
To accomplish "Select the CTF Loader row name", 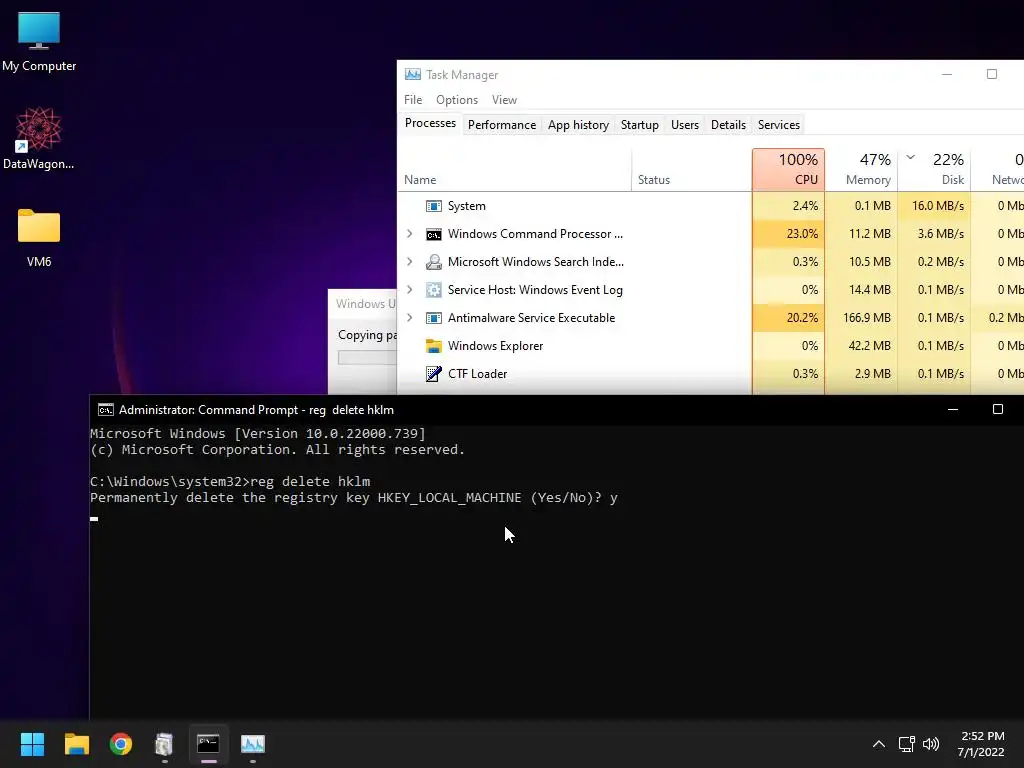I will [x=477, y=374].
